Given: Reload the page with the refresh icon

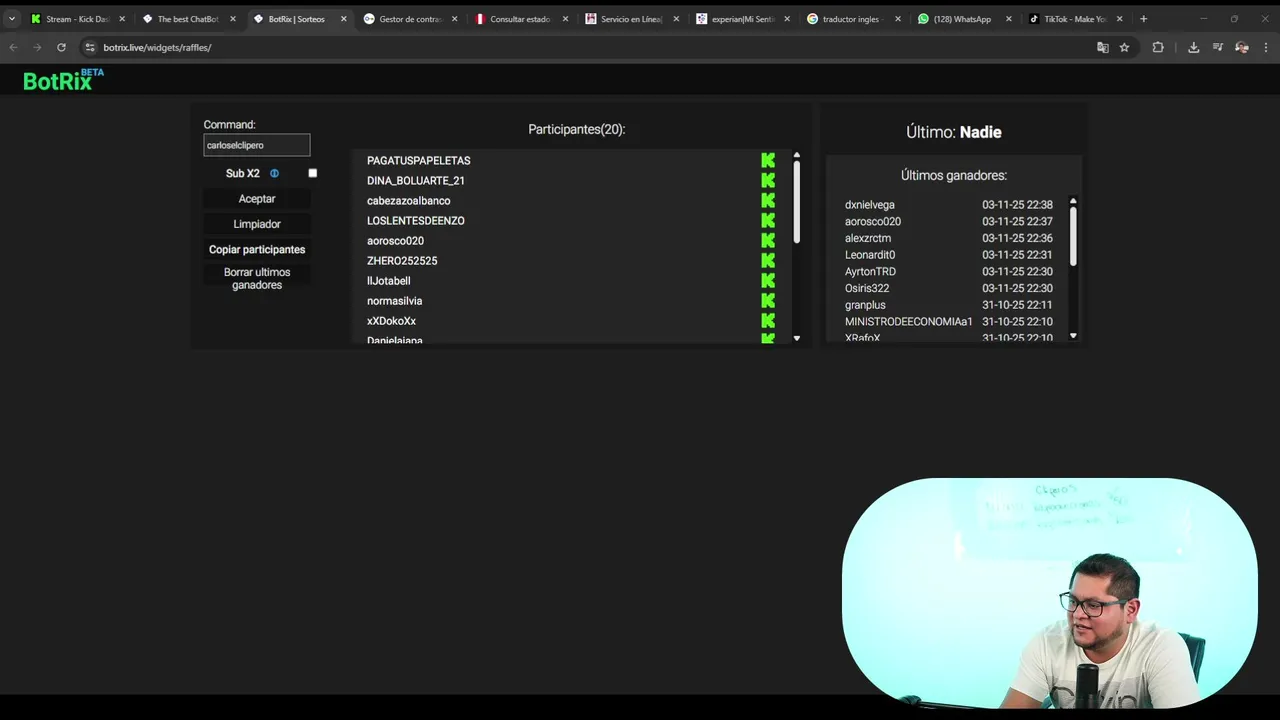Looking at the screenshot, I should pos(61,47).
